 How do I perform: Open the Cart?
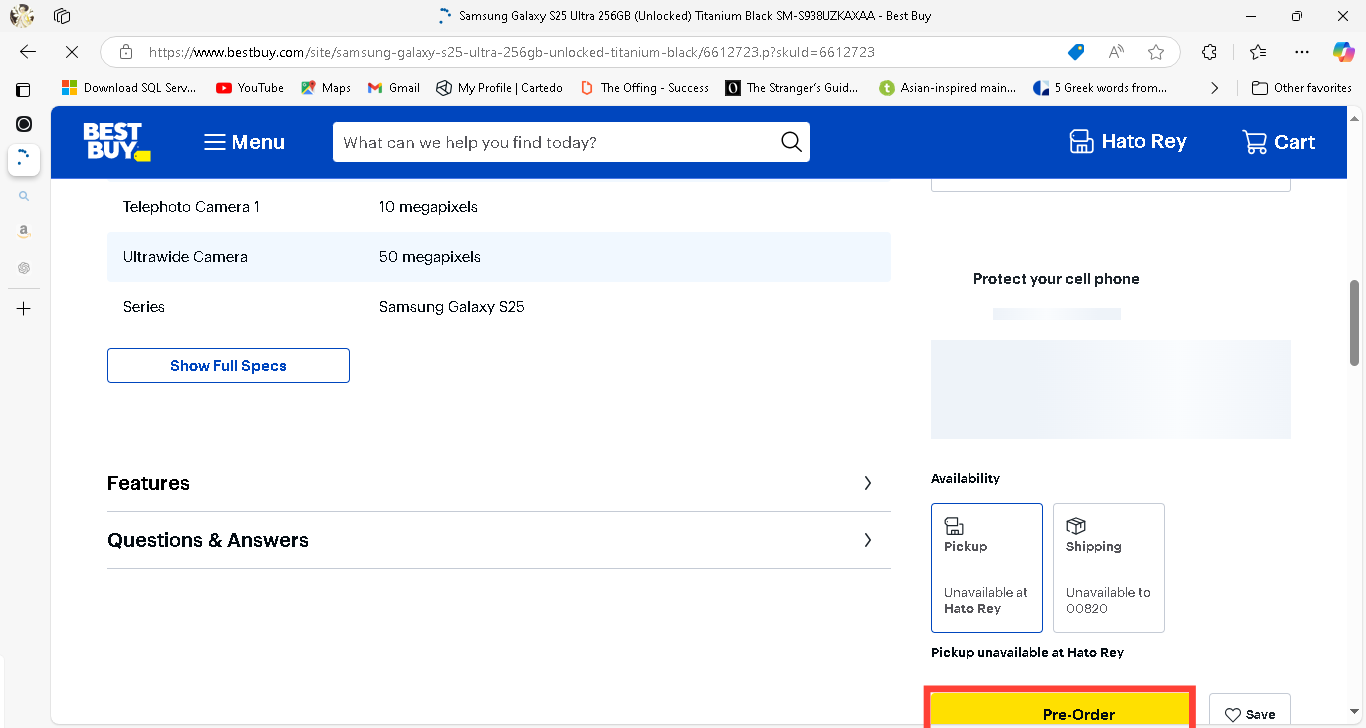pyautogui.click(x=1278, y=142)
